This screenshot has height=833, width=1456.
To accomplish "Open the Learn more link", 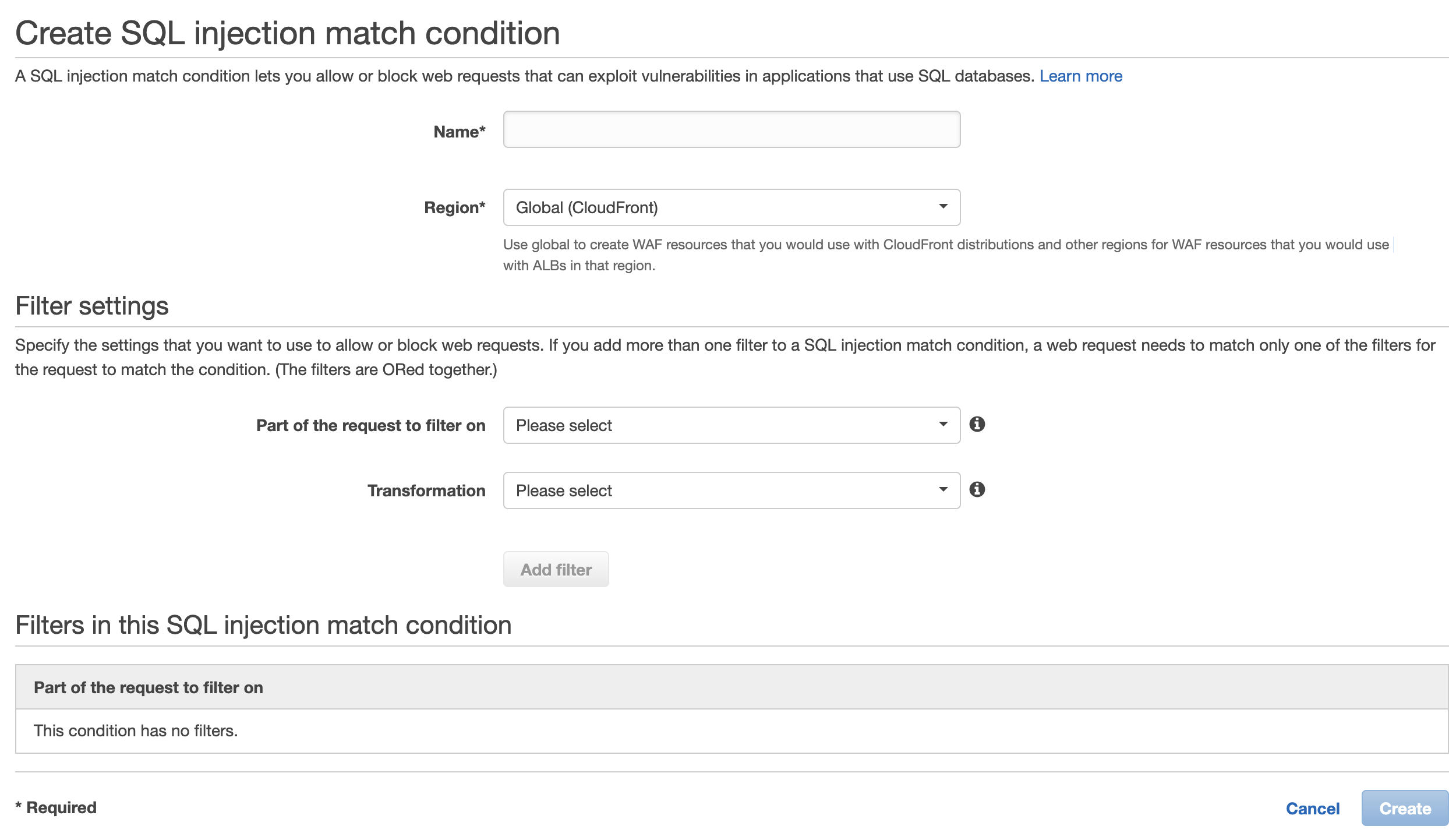I will (x=1081, y=76).
